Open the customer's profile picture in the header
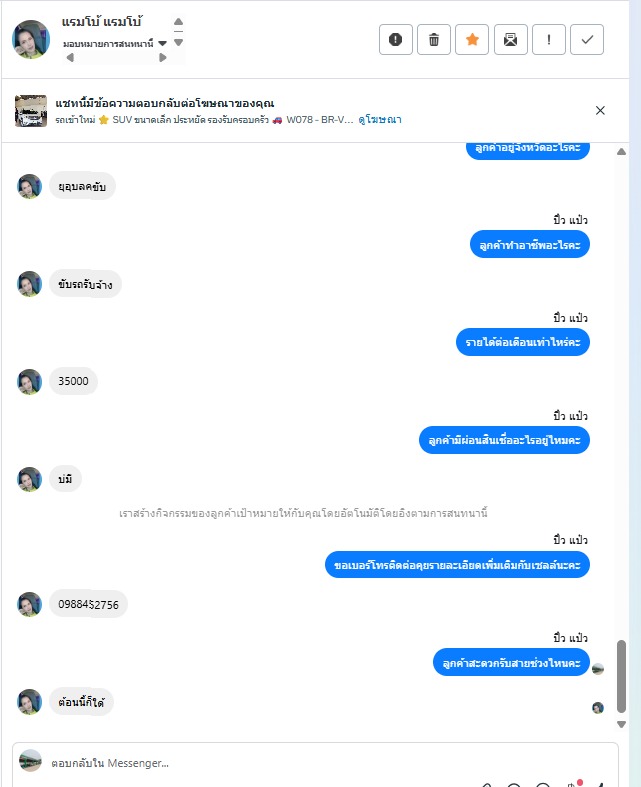641x787 pixels. click(x=31, y=39)
